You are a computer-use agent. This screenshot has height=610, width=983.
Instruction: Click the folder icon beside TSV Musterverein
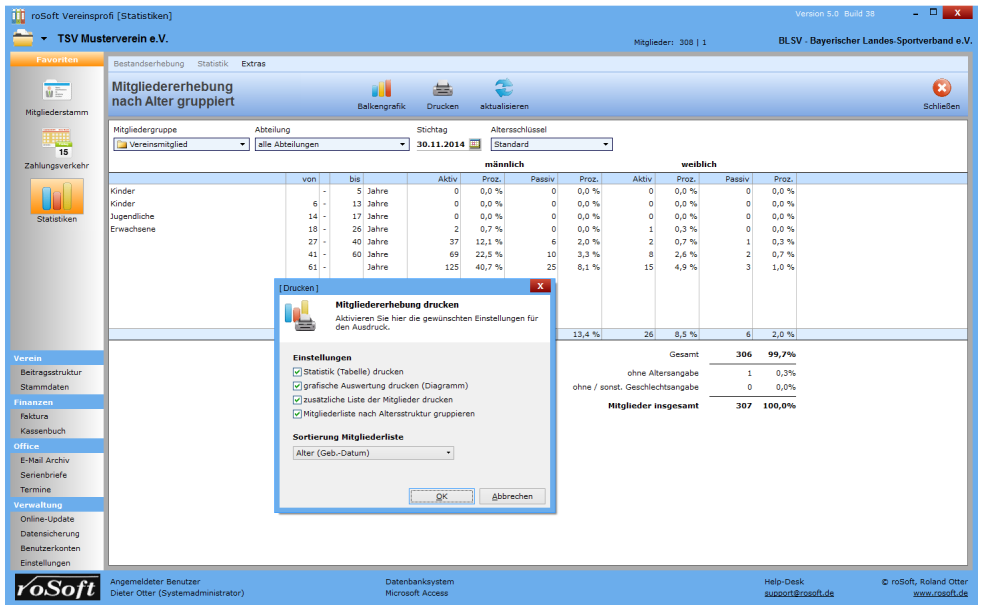point(24,38)
